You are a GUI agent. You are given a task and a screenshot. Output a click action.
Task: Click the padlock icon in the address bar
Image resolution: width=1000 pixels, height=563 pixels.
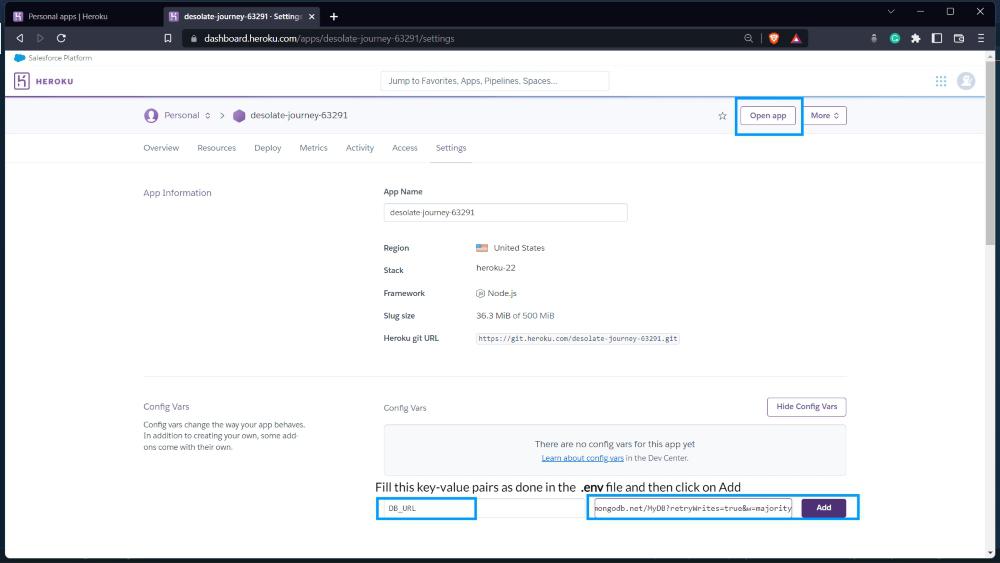194,38
